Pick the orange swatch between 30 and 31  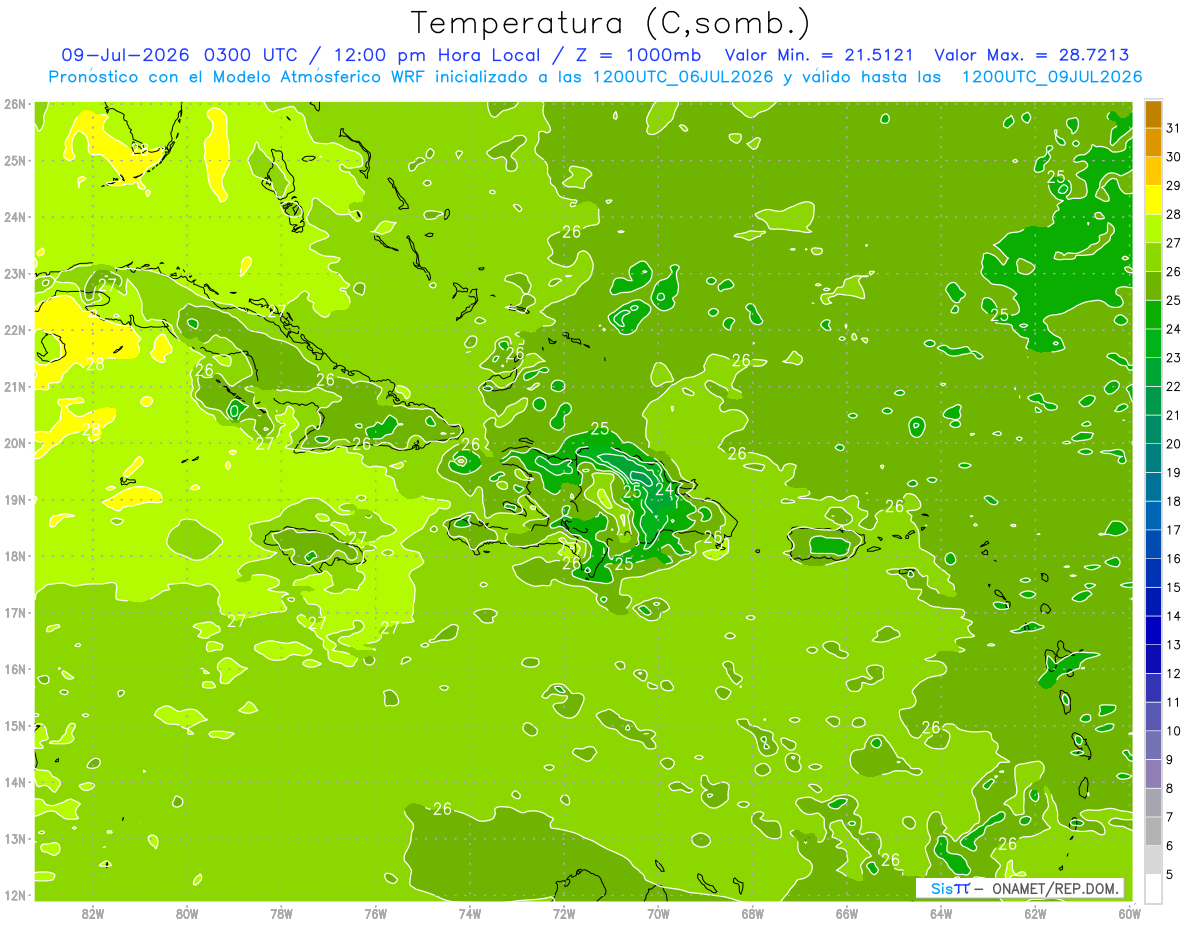pyautogui.click(x=1153, y=142)
